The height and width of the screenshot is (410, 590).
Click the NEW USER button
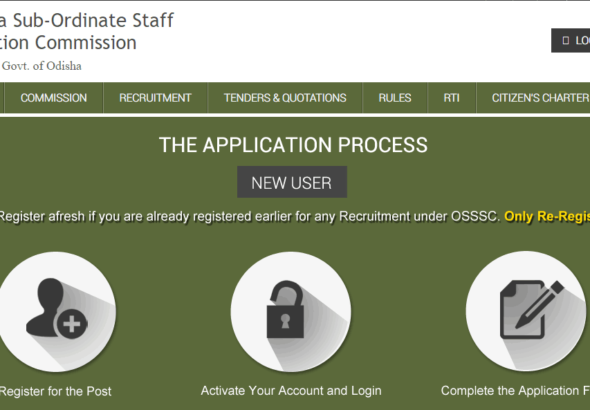point(292,182)
